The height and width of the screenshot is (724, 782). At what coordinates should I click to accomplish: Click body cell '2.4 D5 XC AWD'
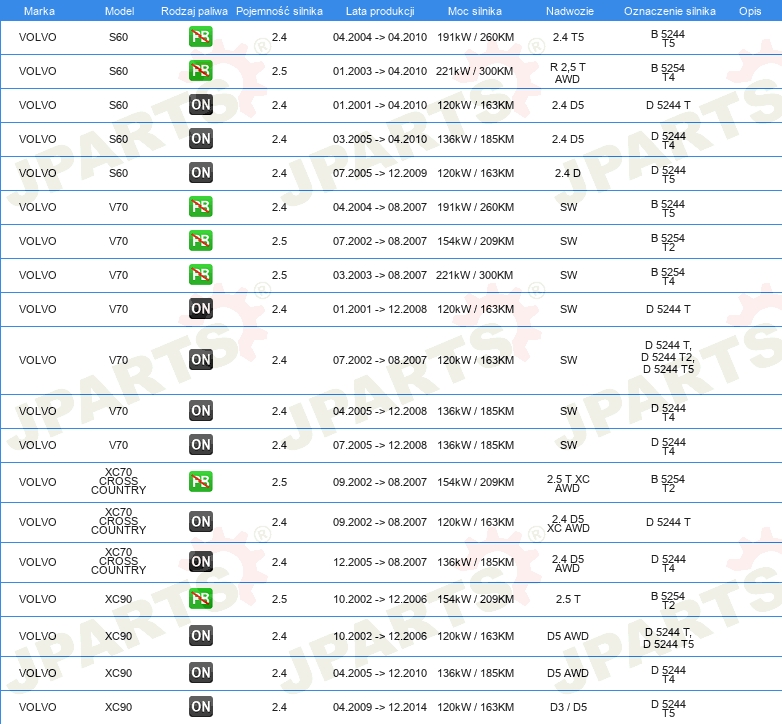[568, 523]
